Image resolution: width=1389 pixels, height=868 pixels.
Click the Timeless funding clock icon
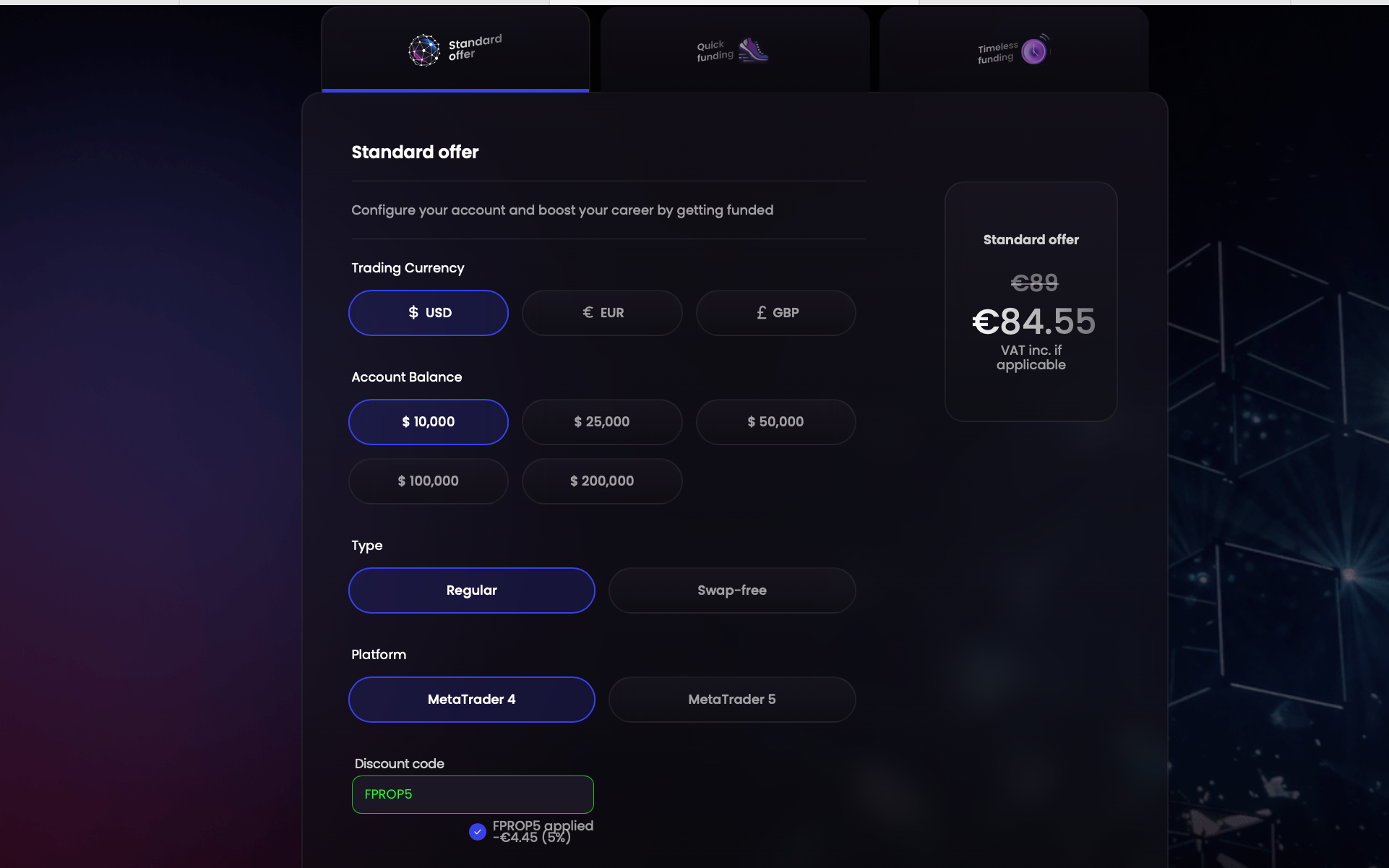pos(1034,51)
